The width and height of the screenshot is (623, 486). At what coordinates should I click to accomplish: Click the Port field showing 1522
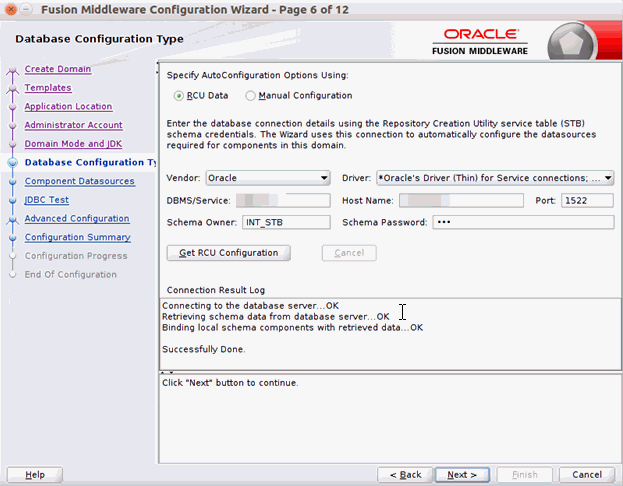point(587,200)
